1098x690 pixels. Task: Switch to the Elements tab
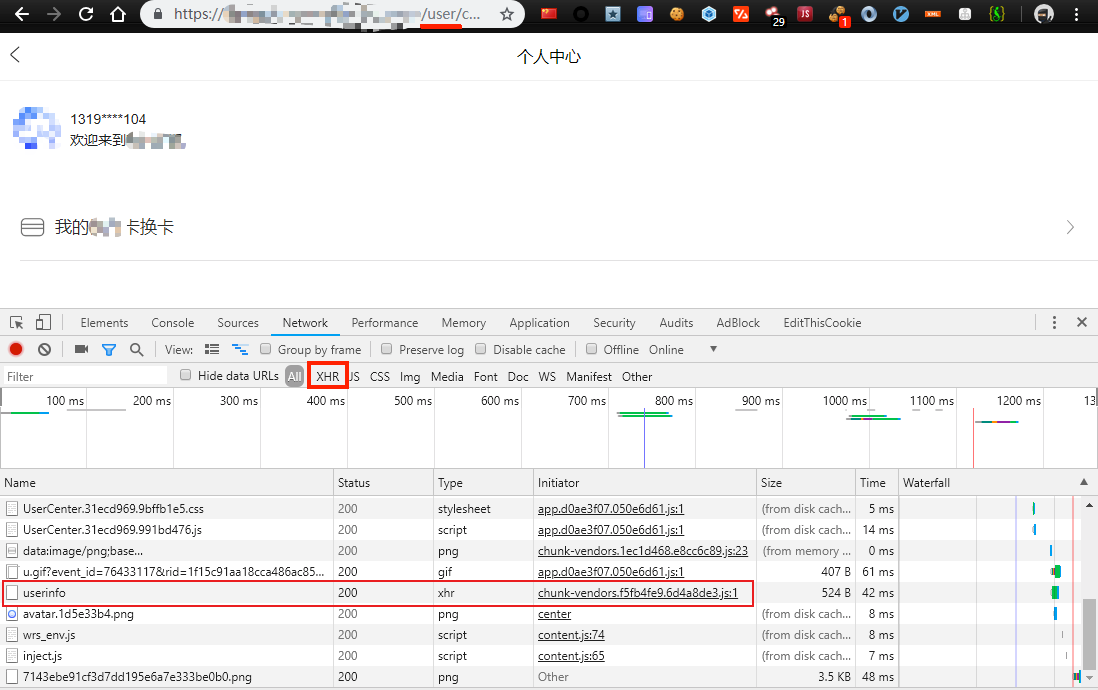[x=104, y=323]
